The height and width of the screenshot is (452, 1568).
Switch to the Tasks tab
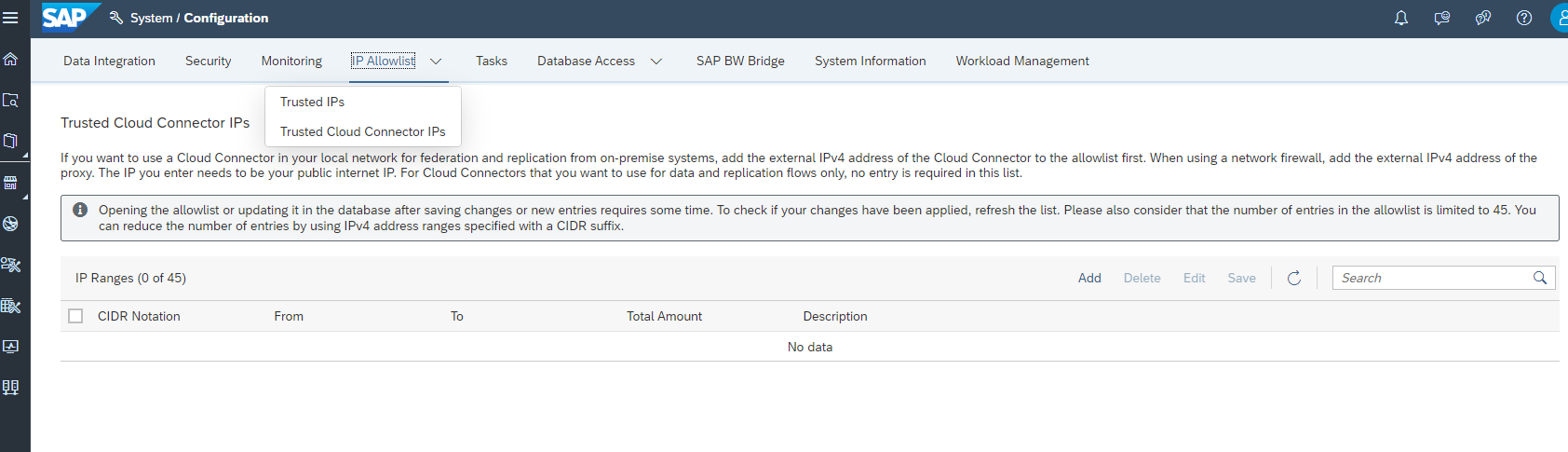click(x=492, y=61)
